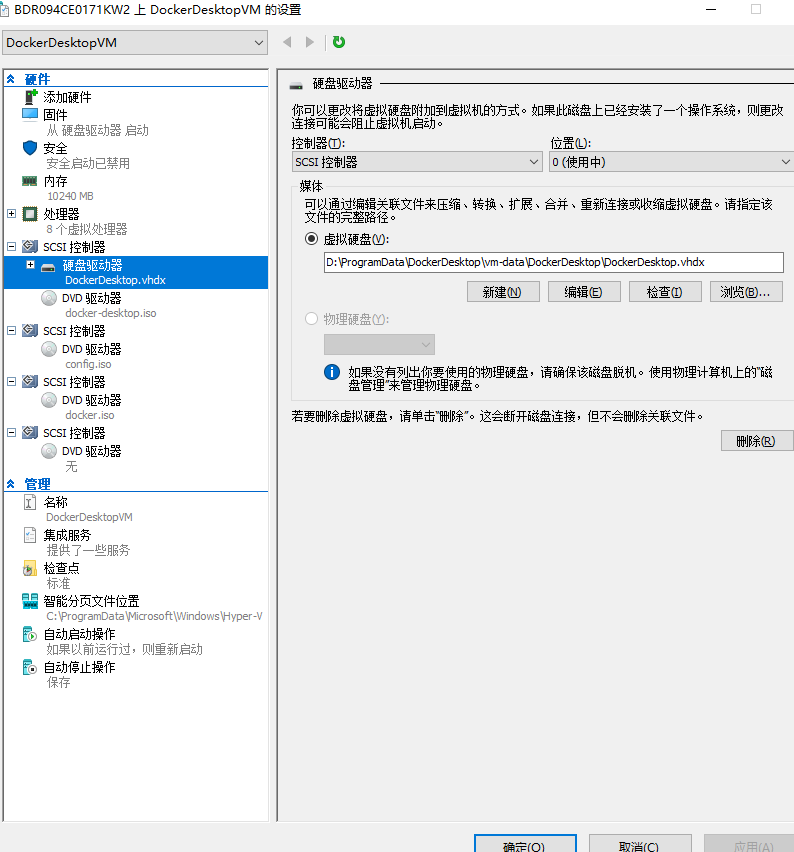Image resolution: width=794 pixels, height=852 pixels.
Task: Collapse the 管理 section header
Action: pyautogui.click(x=11, y=484)
